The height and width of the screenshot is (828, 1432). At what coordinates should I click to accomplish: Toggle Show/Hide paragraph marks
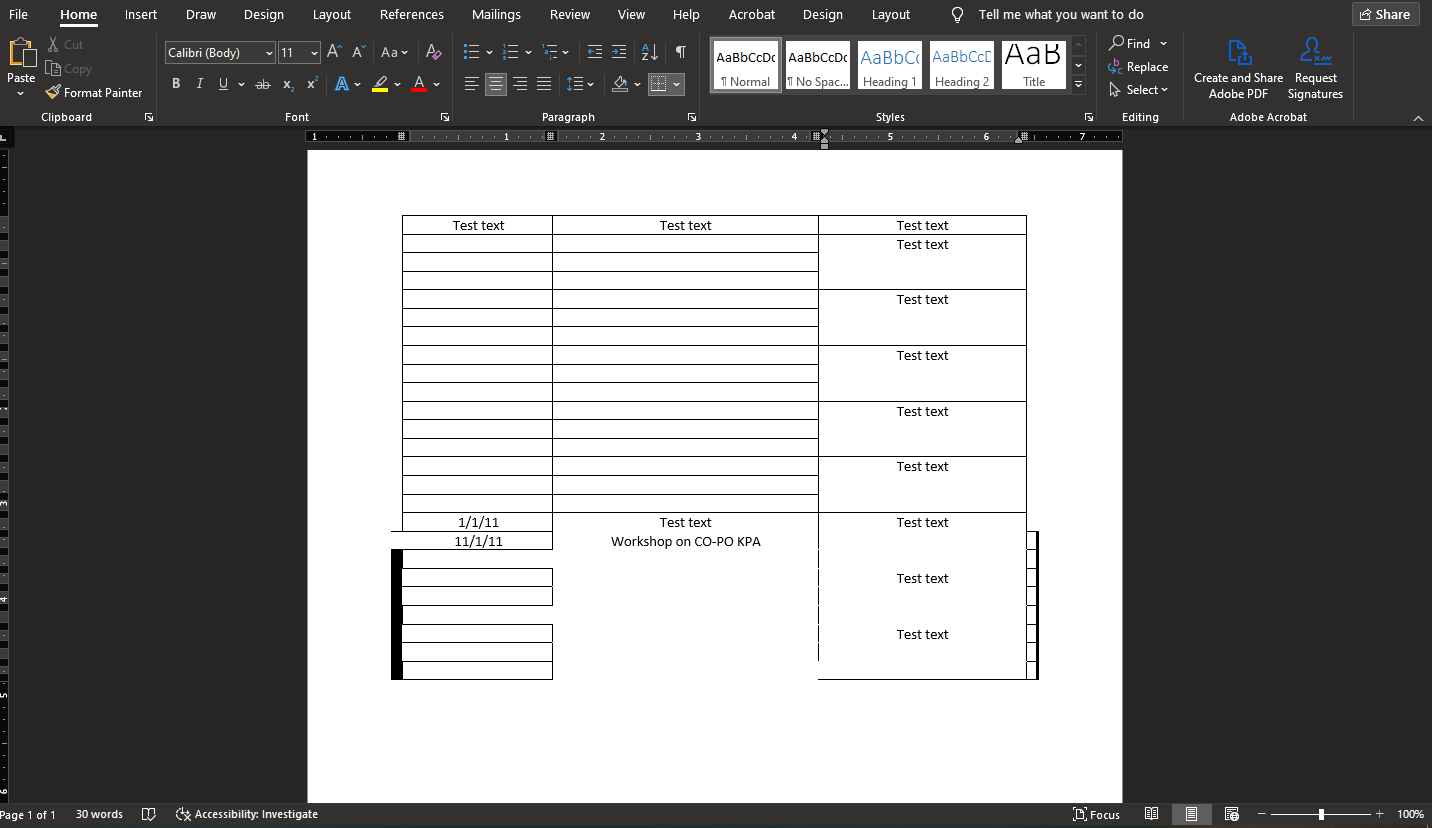point(681,53)
